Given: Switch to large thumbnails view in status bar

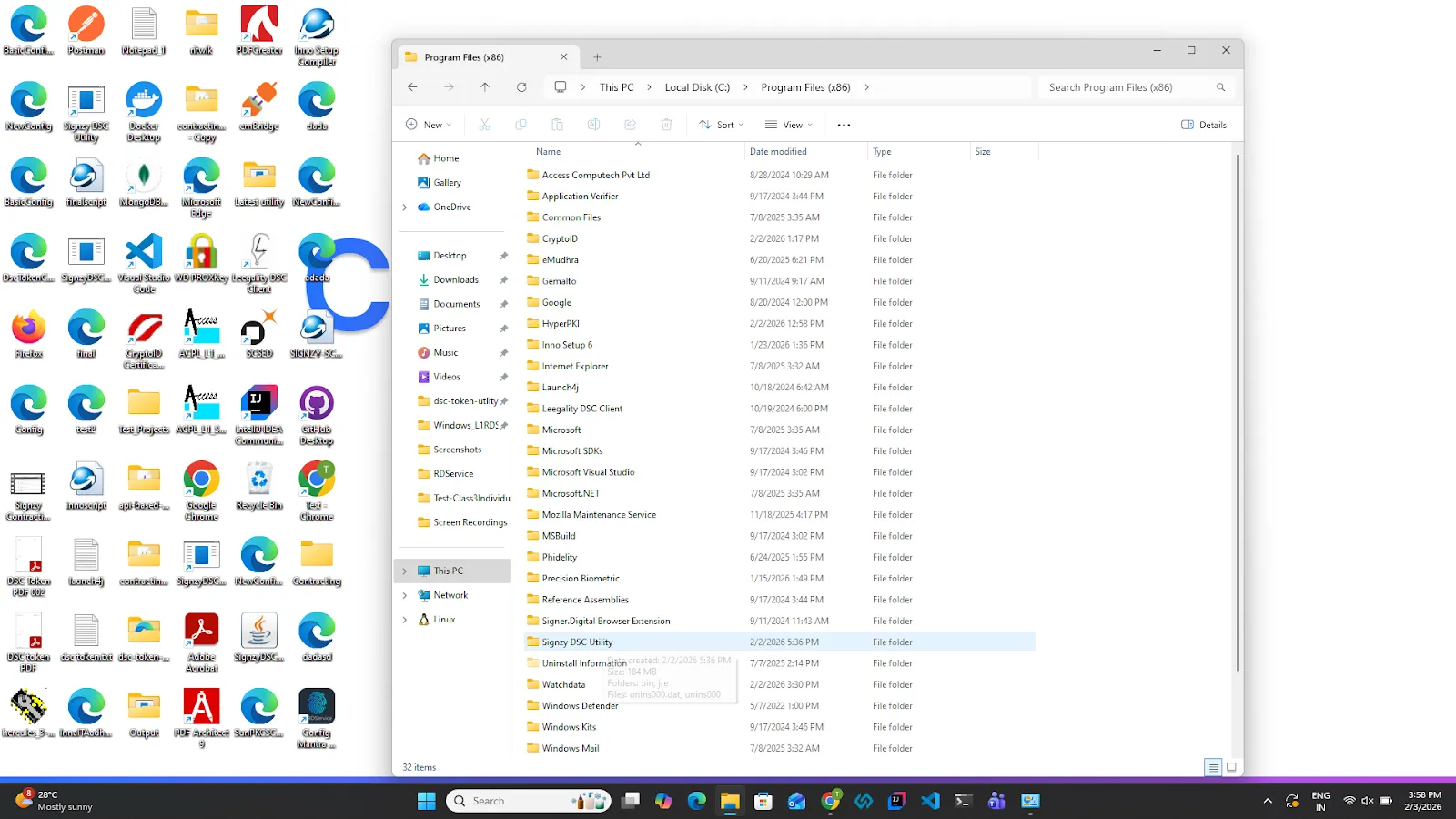Looking at the screenshot, I should 1231,767.
